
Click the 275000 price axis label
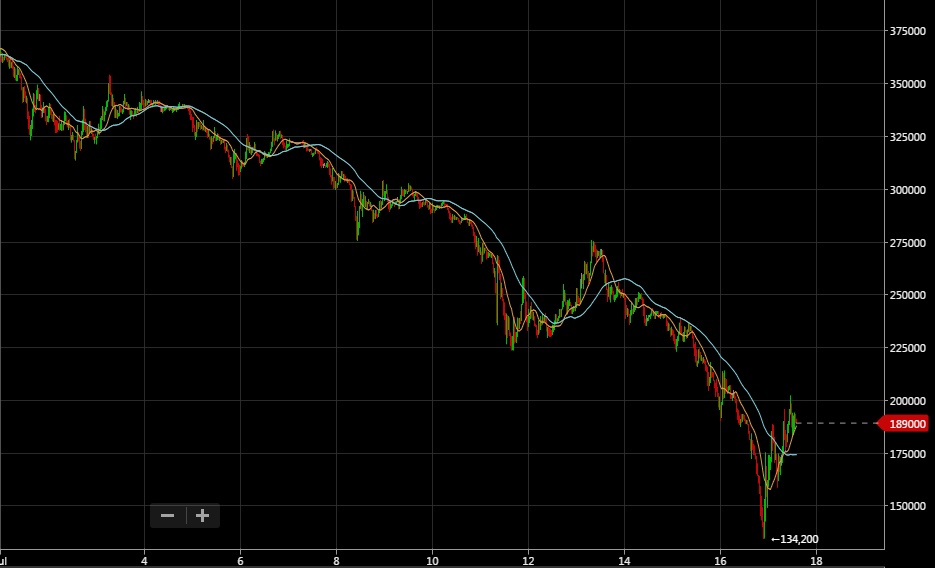point(907,243)
